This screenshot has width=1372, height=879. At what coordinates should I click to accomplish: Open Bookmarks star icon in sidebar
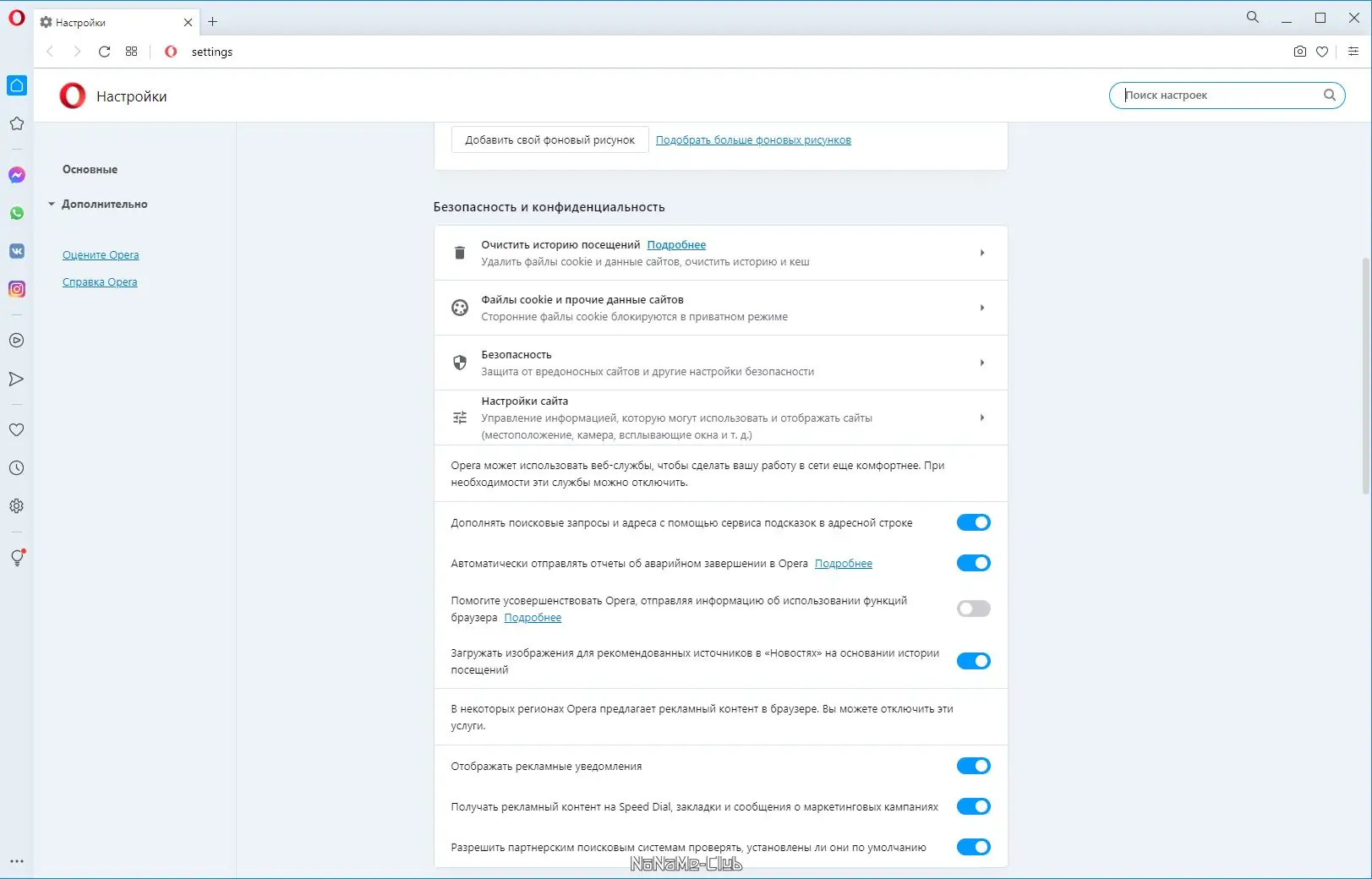tap(16, 123)
